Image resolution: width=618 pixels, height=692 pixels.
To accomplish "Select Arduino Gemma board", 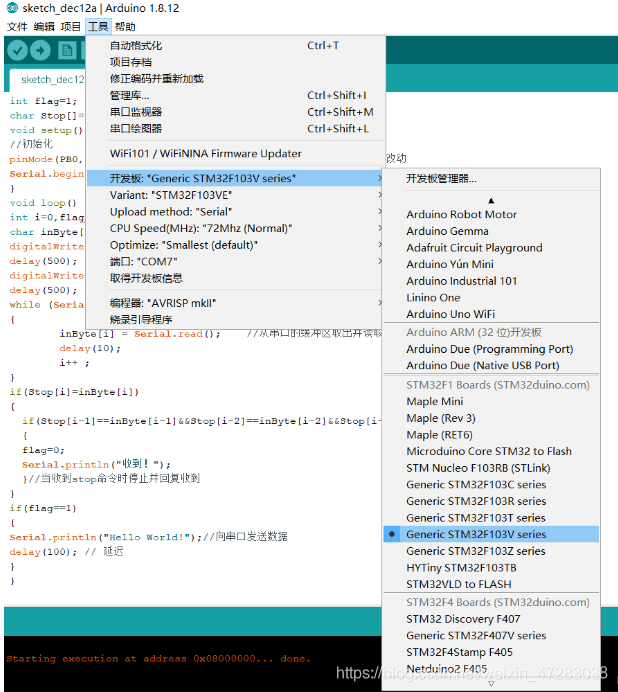I will [491, 231].
